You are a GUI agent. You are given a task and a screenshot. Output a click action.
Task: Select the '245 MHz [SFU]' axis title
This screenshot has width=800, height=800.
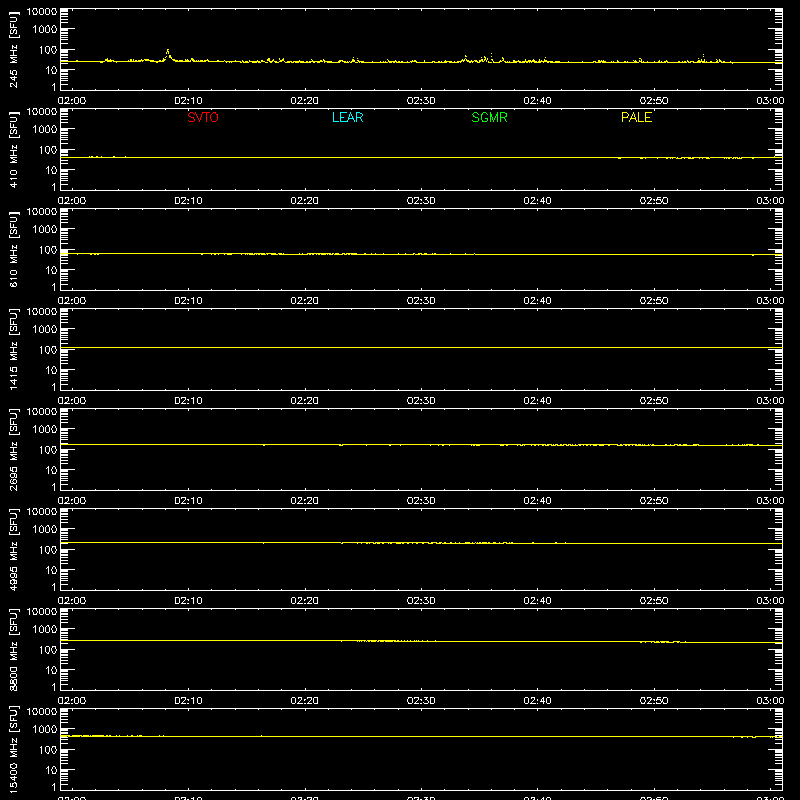pos(13,49)
